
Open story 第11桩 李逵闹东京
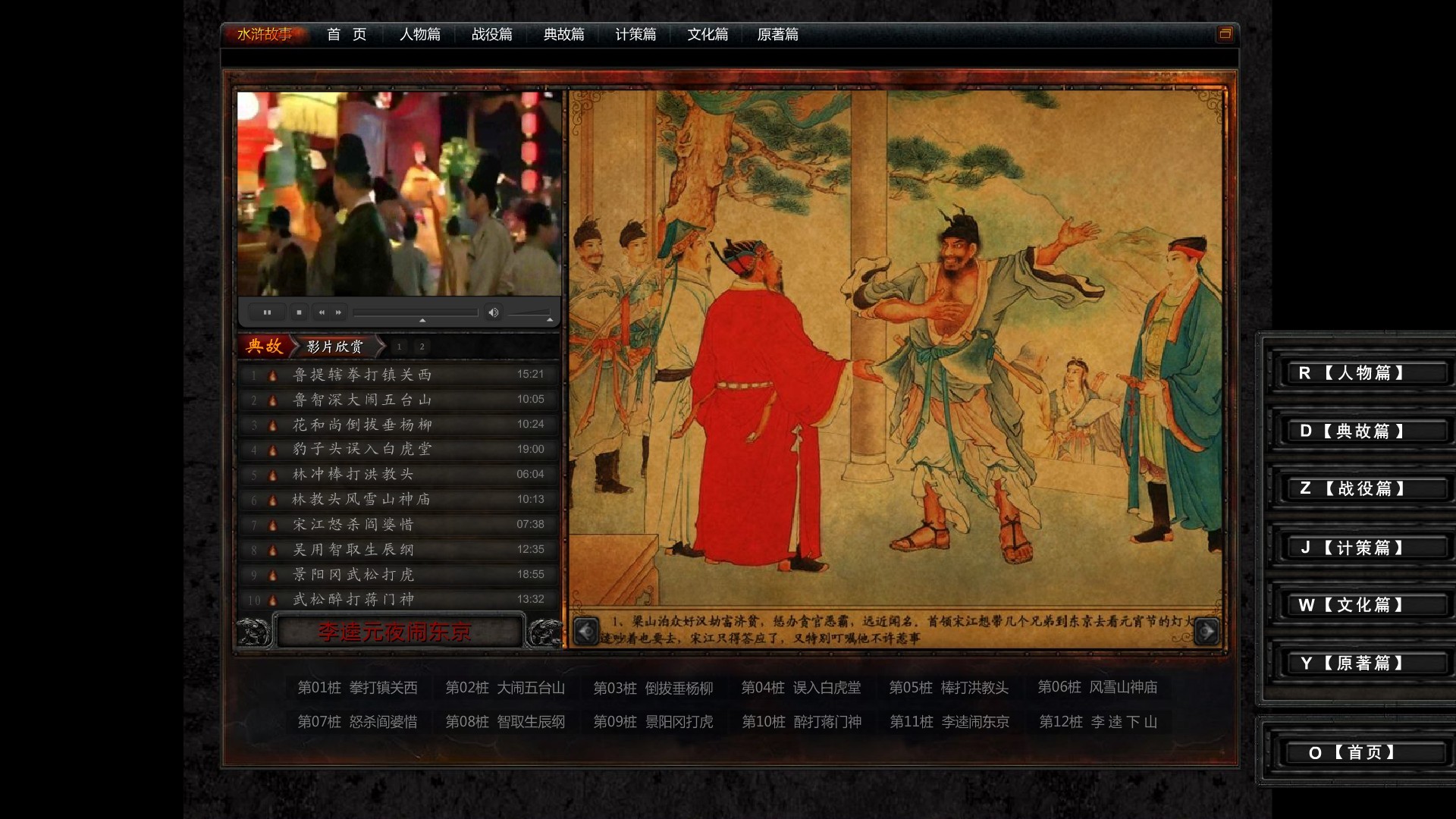click(x=949, y=722)
